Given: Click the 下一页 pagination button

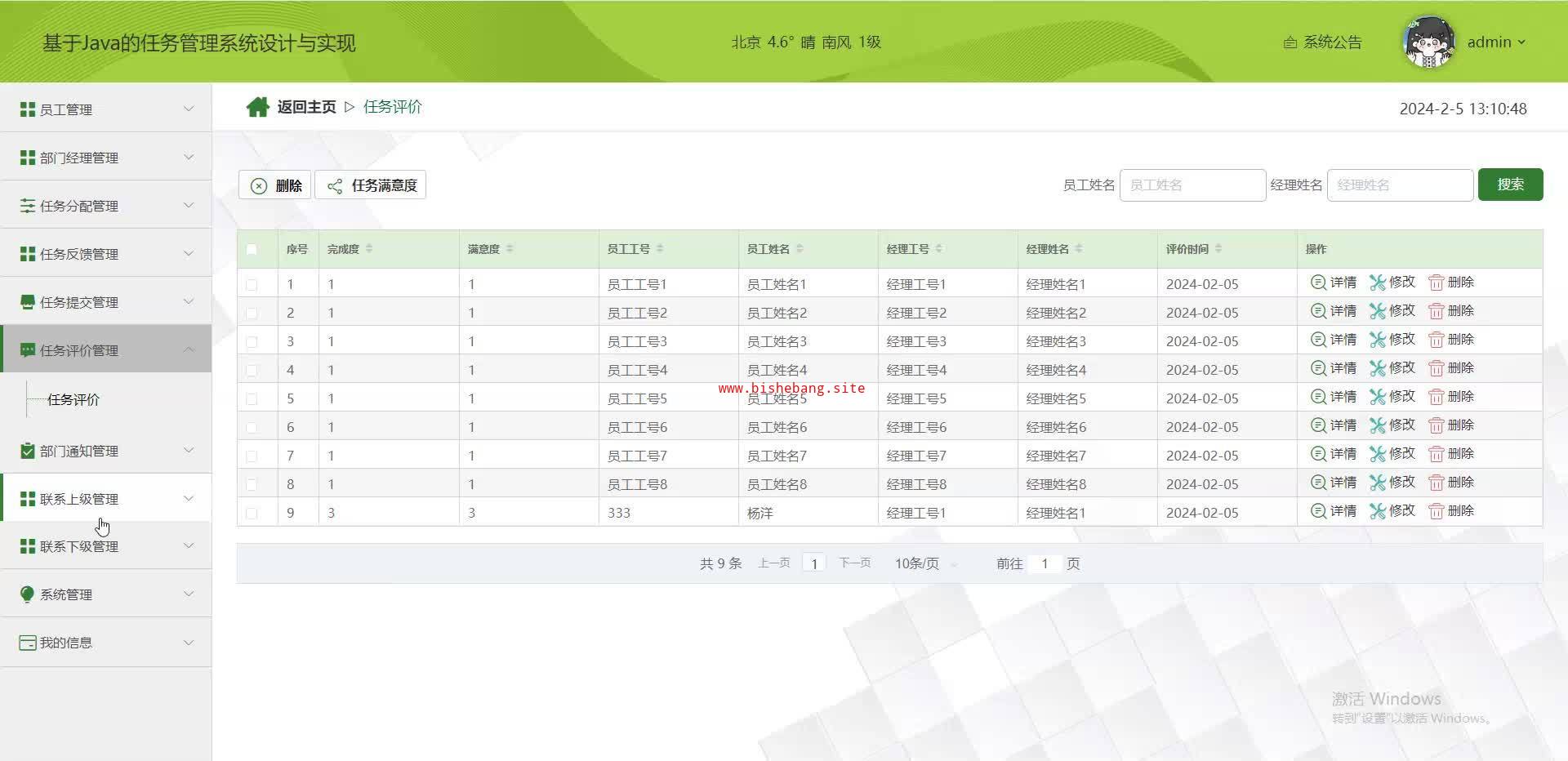Looking at the screenshot, I should [x=855, y=563].
